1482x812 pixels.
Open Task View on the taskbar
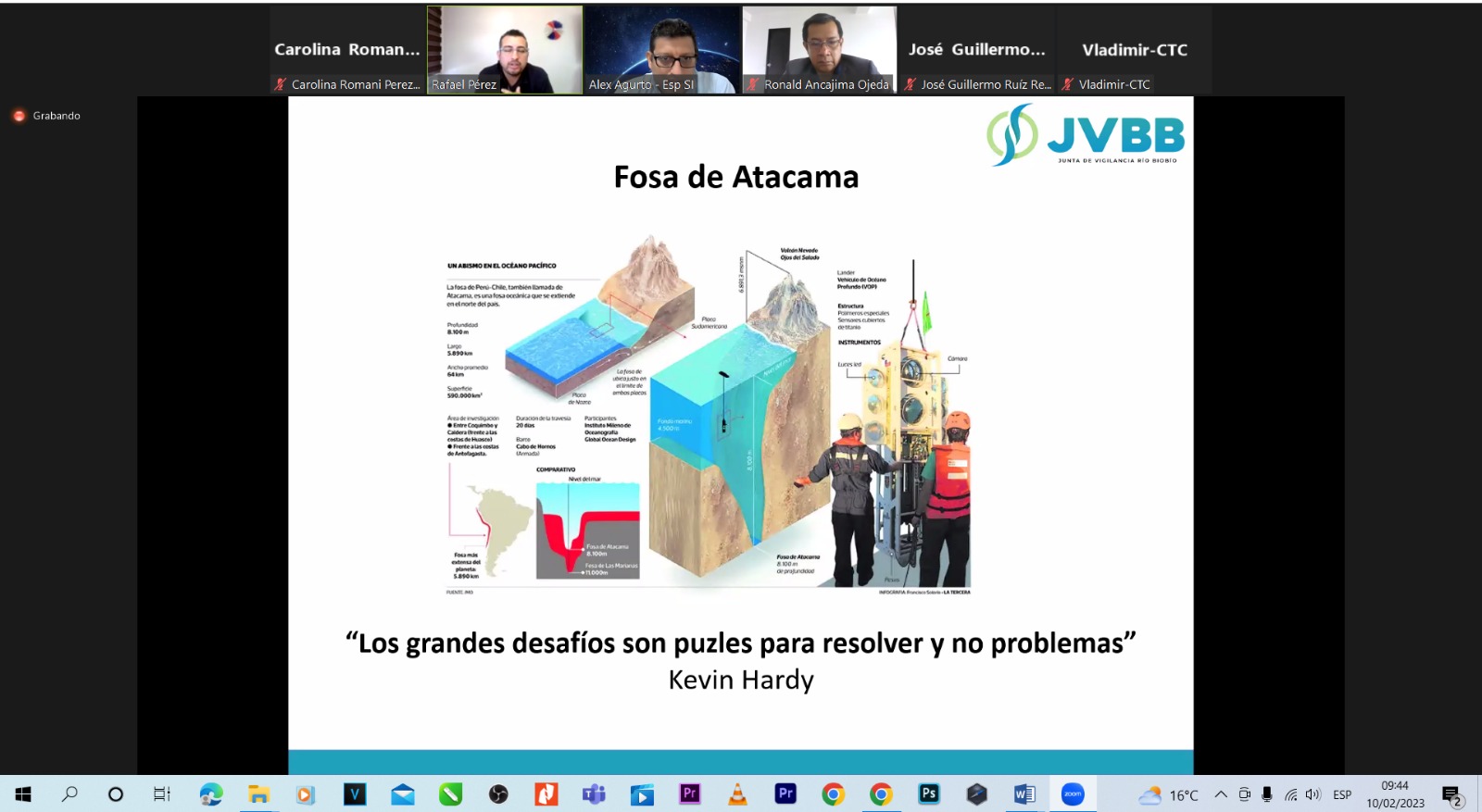(x=162, y=794)
